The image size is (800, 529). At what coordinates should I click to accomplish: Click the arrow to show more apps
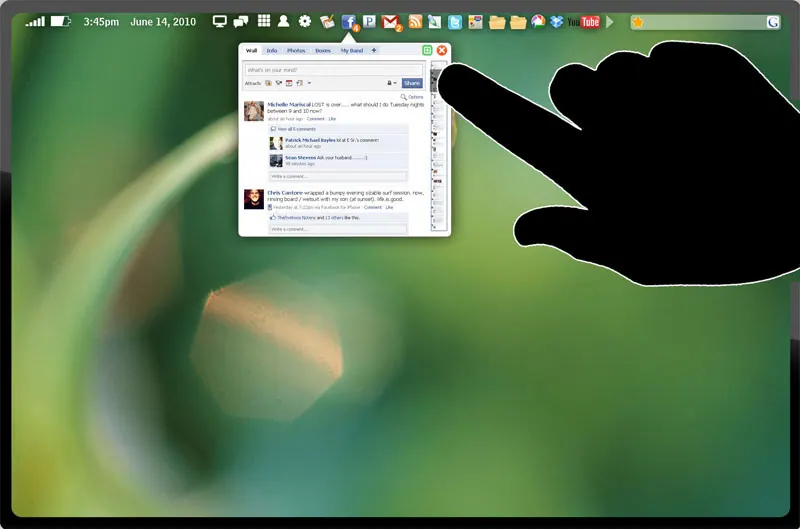tap(609, 22)
